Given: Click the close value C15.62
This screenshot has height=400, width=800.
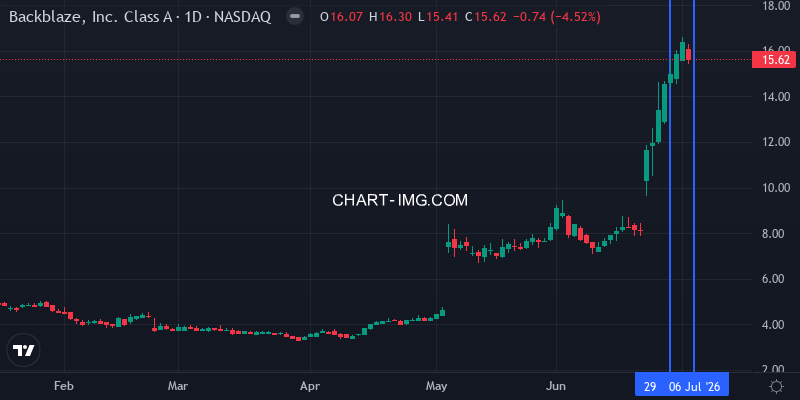Looking at the screenshot, I should click(x=485, y=17).
